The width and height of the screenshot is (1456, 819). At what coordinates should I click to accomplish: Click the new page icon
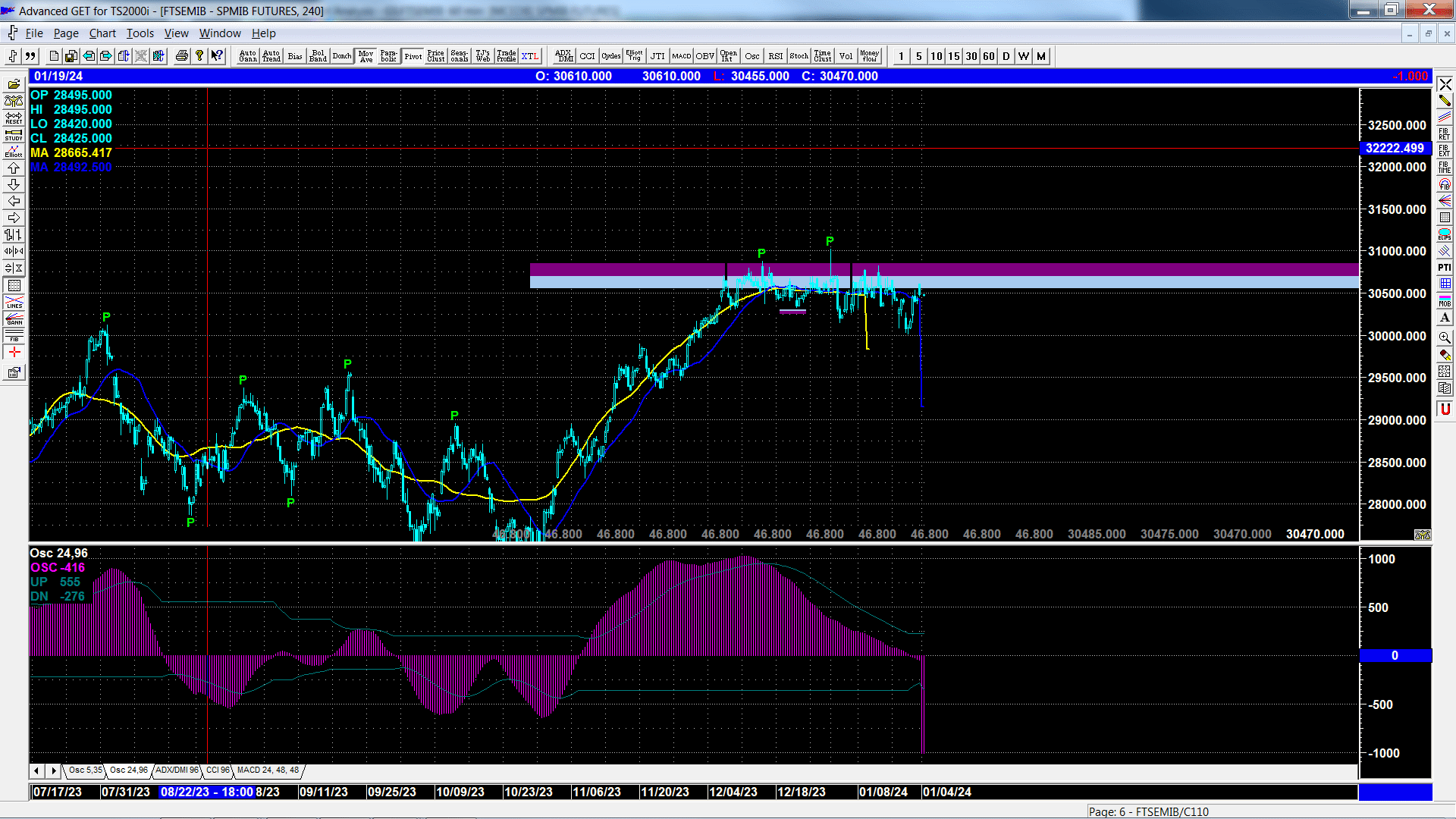[54, 56]
